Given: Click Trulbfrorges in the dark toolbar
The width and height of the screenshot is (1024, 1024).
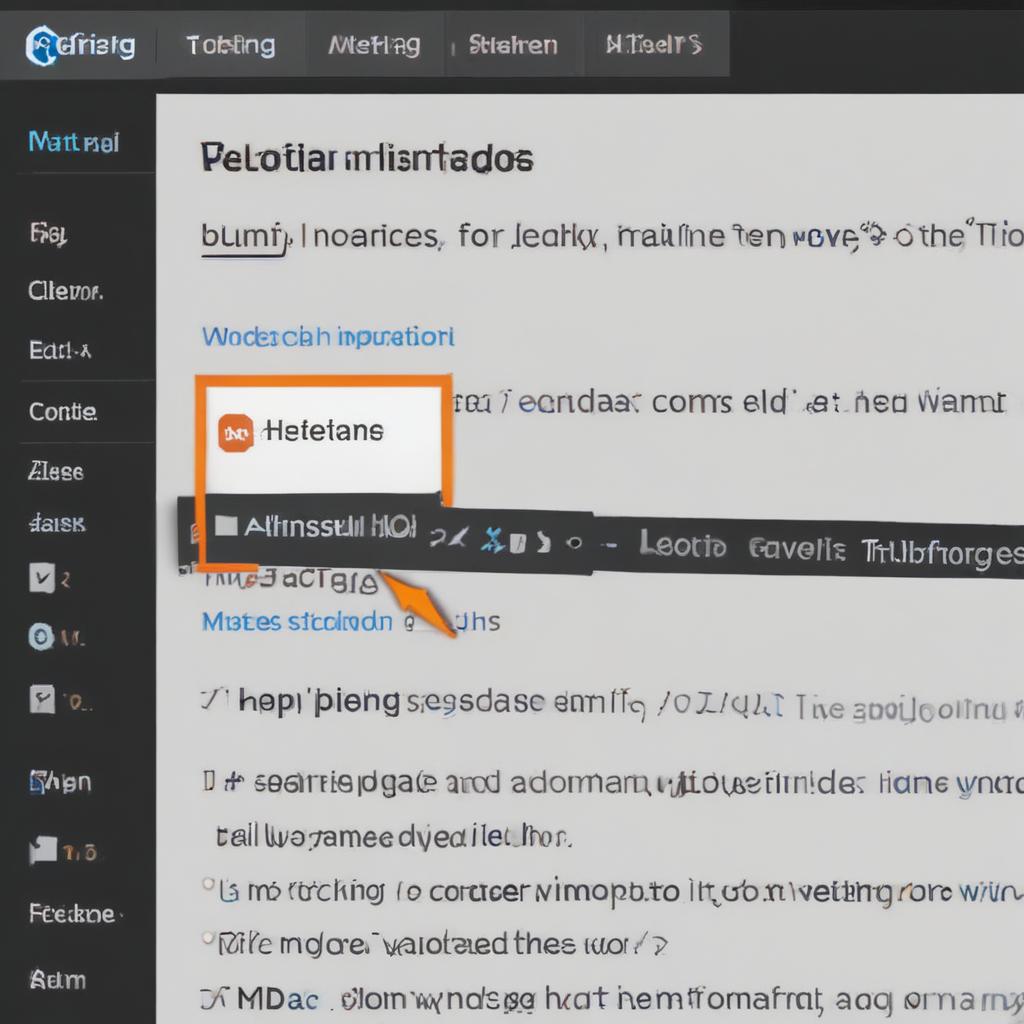Looking at the screenshot, I should (x=942, y=553).
